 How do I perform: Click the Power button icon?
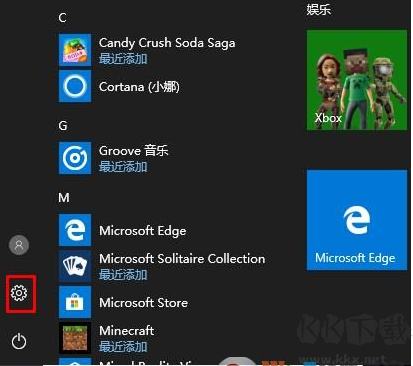(19, 341)
